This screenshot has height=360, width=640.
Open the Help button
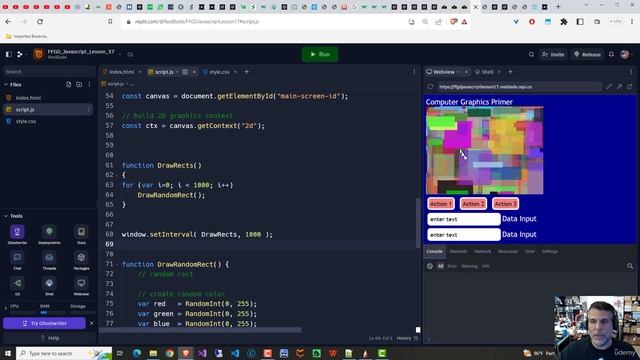pyautogui.click(x=49, y=338)
